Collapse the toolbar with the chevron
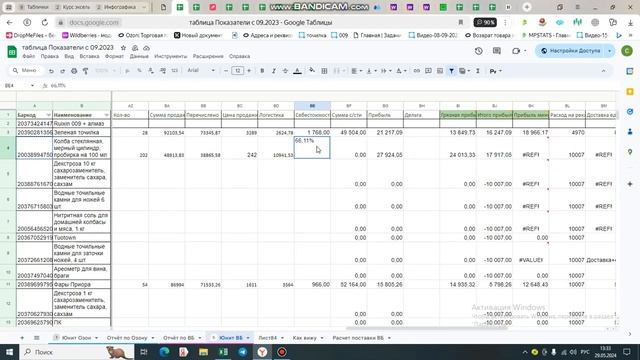 (x=603, y=71)
